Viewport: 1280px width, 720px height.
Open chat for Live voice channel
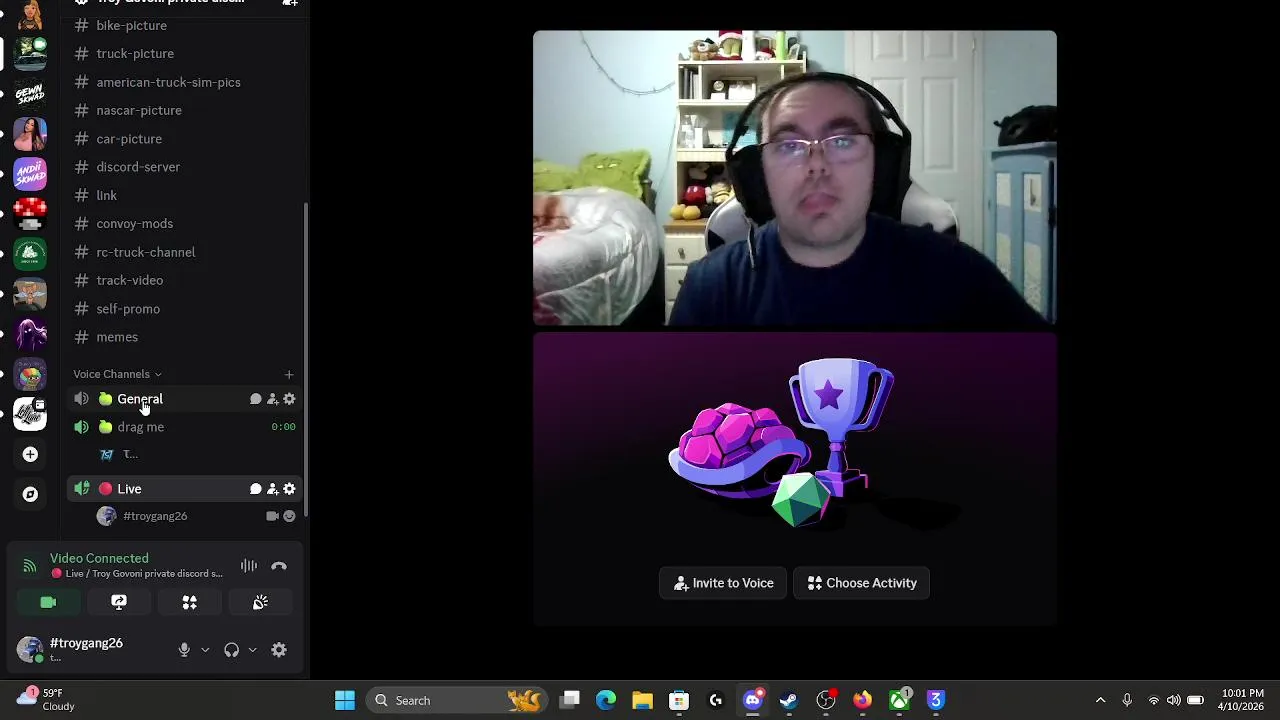point(256,489)
